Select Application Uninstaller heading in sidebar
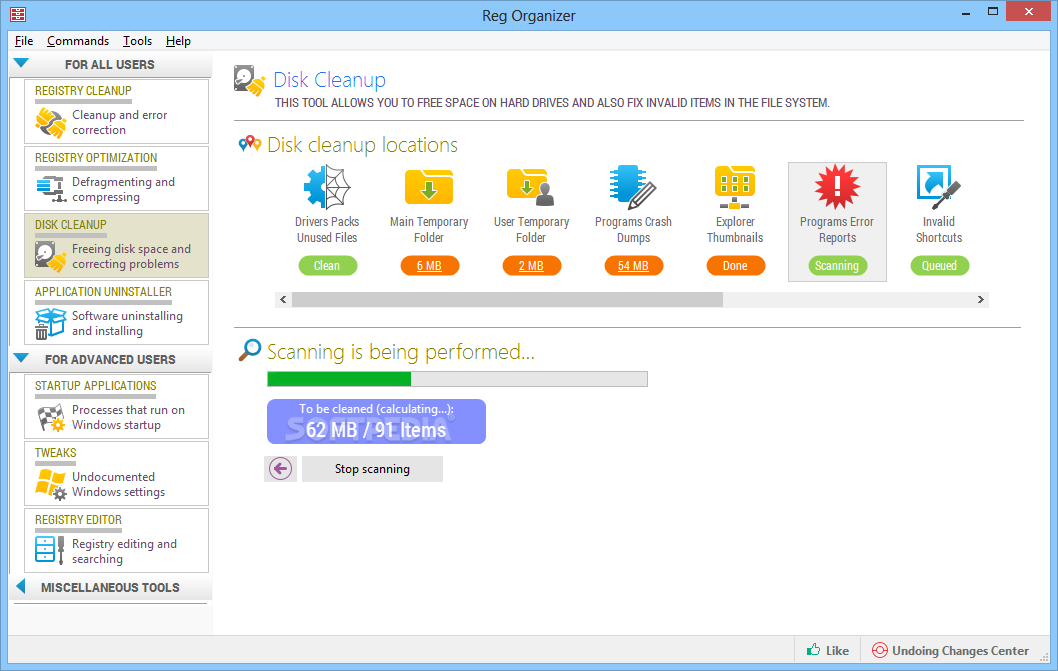 (x=103, y=292)
